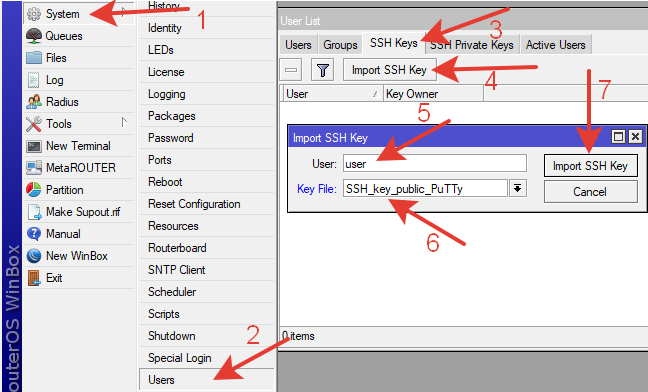Open the SSH Private Keys tab
The height and width of the screenshot is (392, 648).
[x=472, y=45]
